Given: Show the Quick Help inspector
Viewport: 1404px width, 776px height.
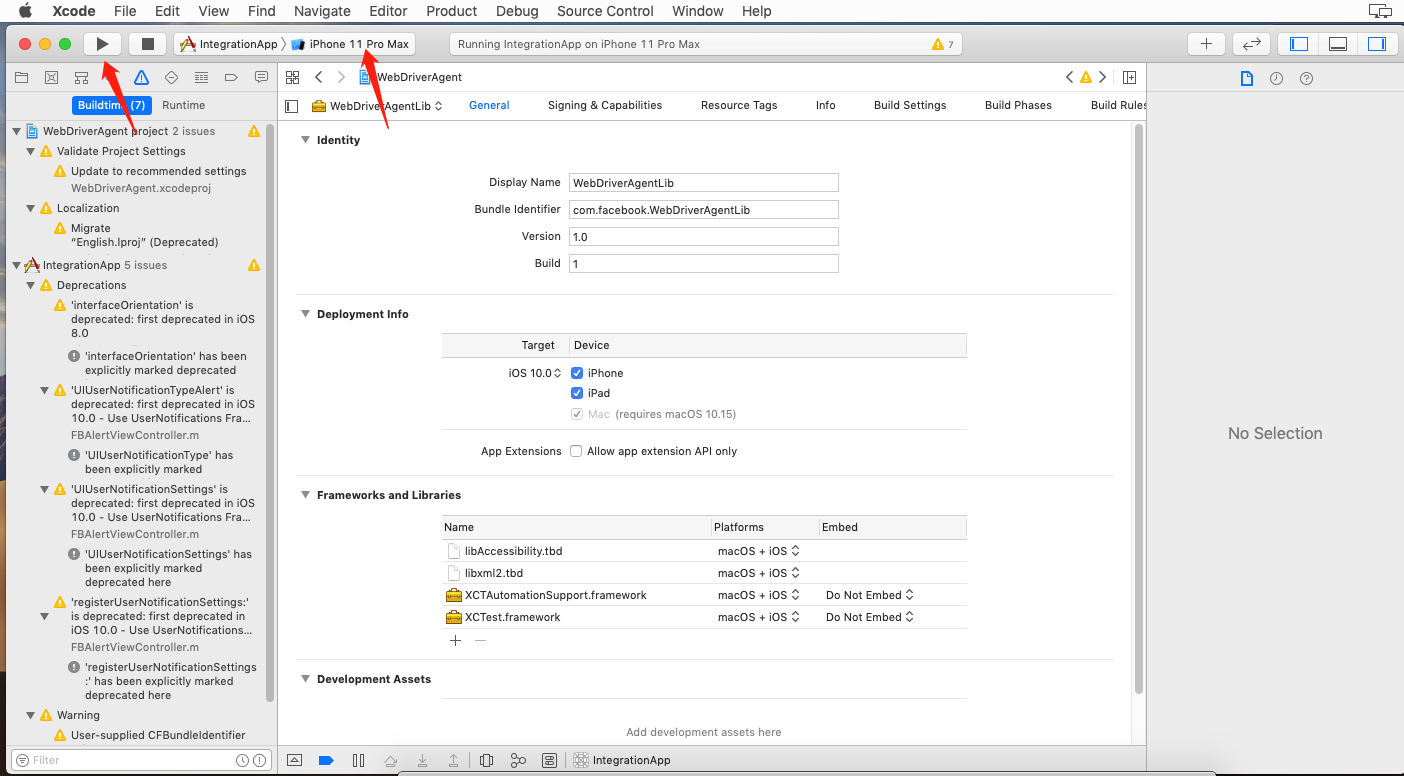Looking at the screenshot, I should [1306, 78].
